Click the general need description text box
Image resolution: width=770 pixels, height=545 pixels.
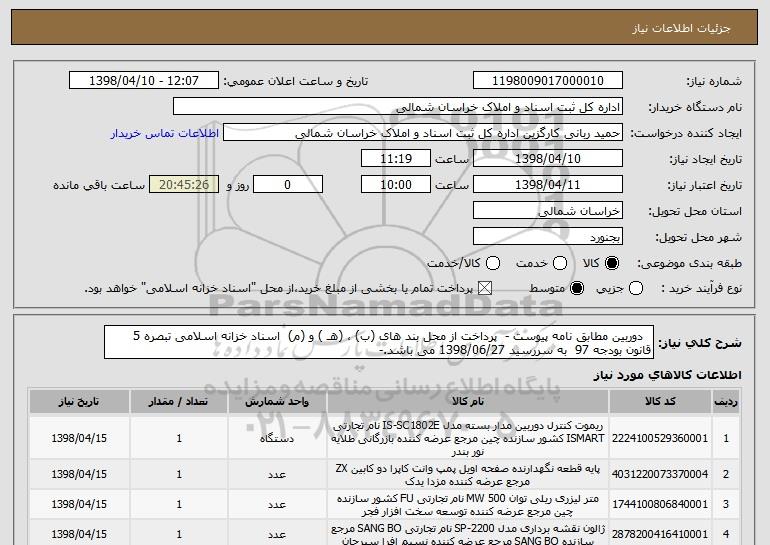(379, 342)
